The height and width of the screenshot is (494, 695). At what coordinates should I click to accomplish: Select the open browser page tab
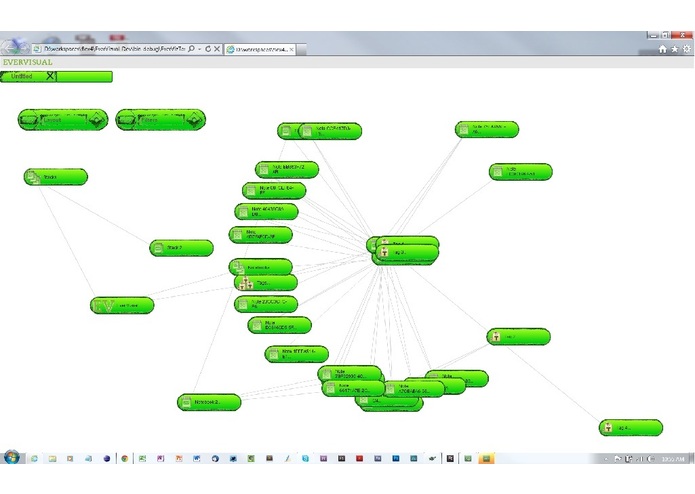[260, 49]
